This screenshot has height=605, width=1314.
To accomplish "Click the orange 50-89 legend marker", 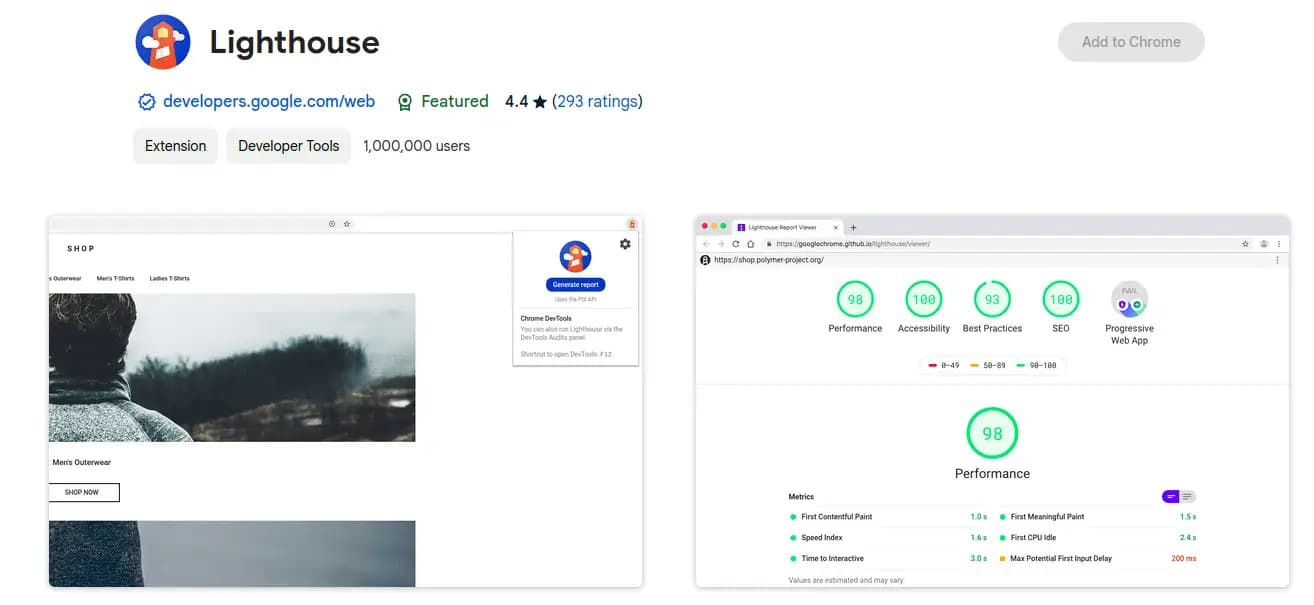I will coord(975,365).
